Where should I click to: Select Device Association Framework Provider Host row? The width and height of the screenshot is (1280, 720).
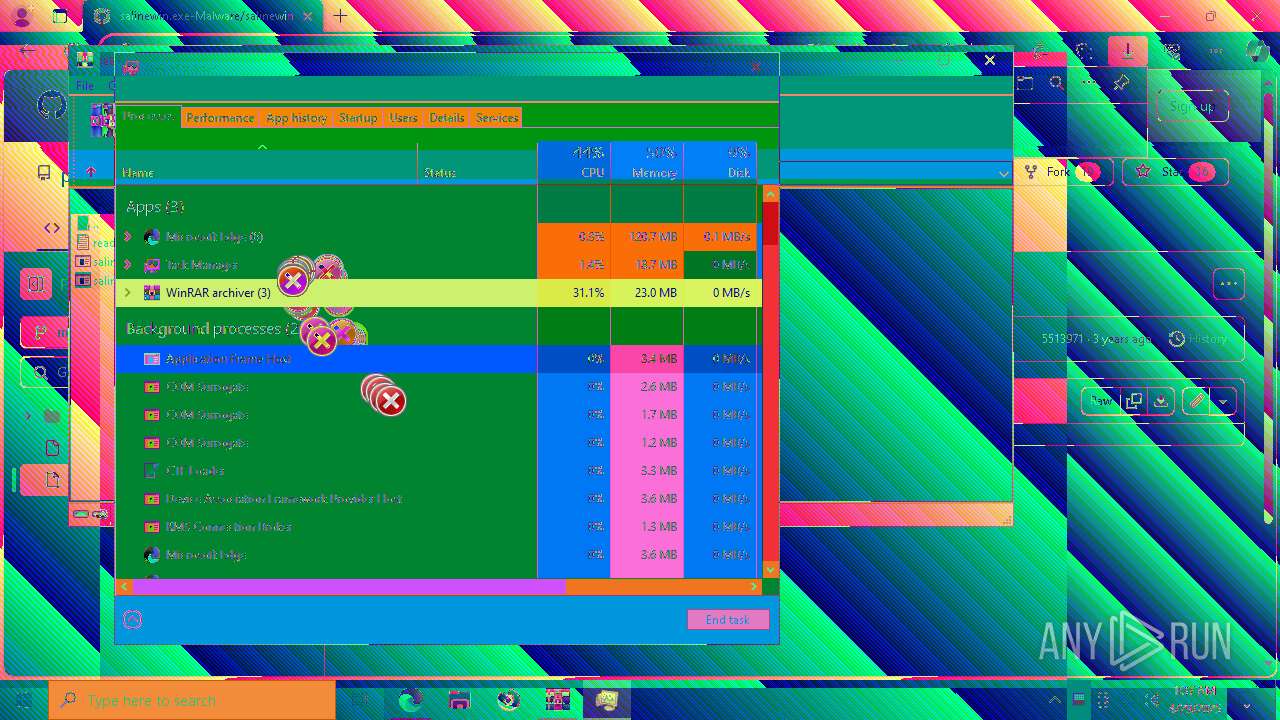pos(439,498)
